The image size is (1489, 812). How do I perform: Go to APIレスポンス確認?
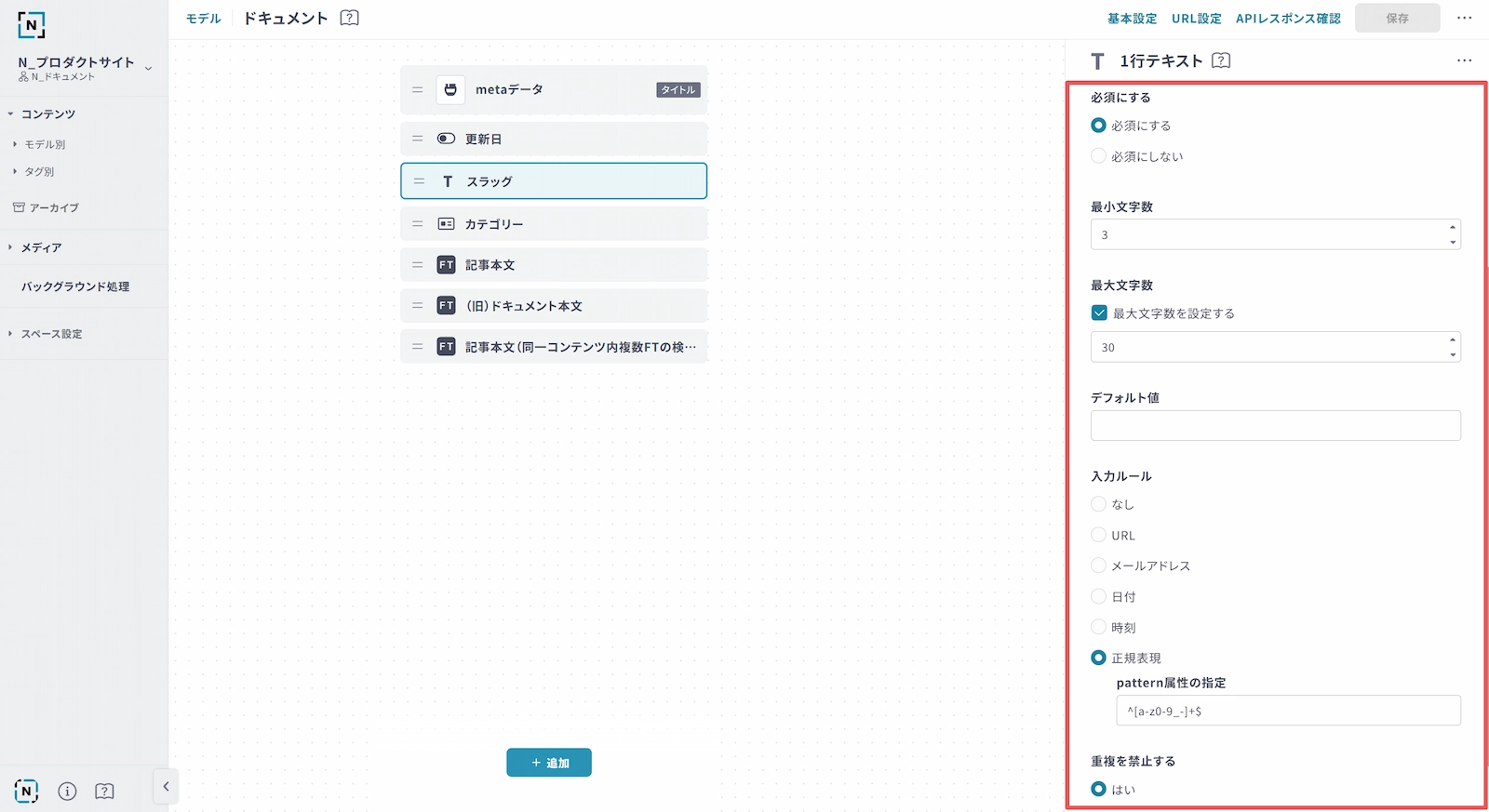[1288, 19]
